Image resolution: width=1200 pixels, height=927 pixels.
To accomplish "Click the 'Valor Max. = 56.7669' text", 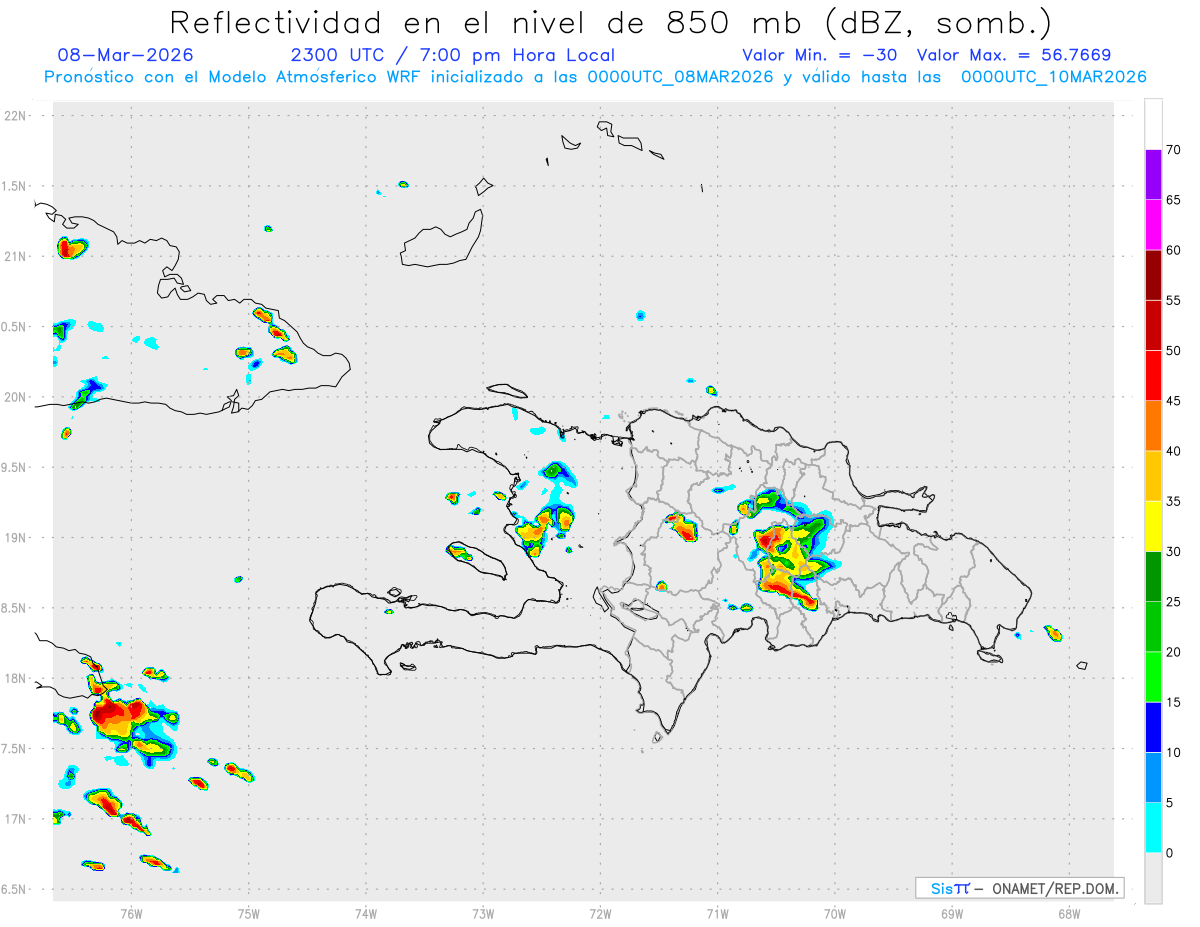I will tap(1013, 55).
